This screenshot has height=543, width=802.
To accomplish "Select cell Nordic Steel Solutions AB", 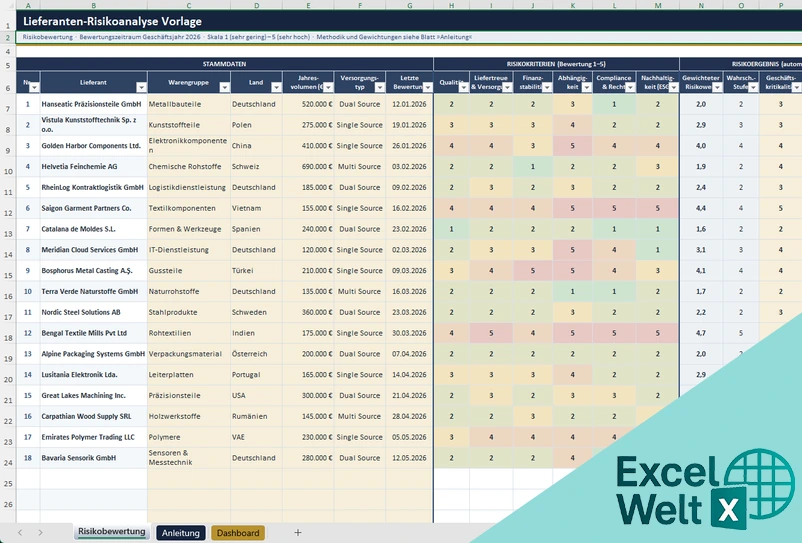I will tap(94, 312).
